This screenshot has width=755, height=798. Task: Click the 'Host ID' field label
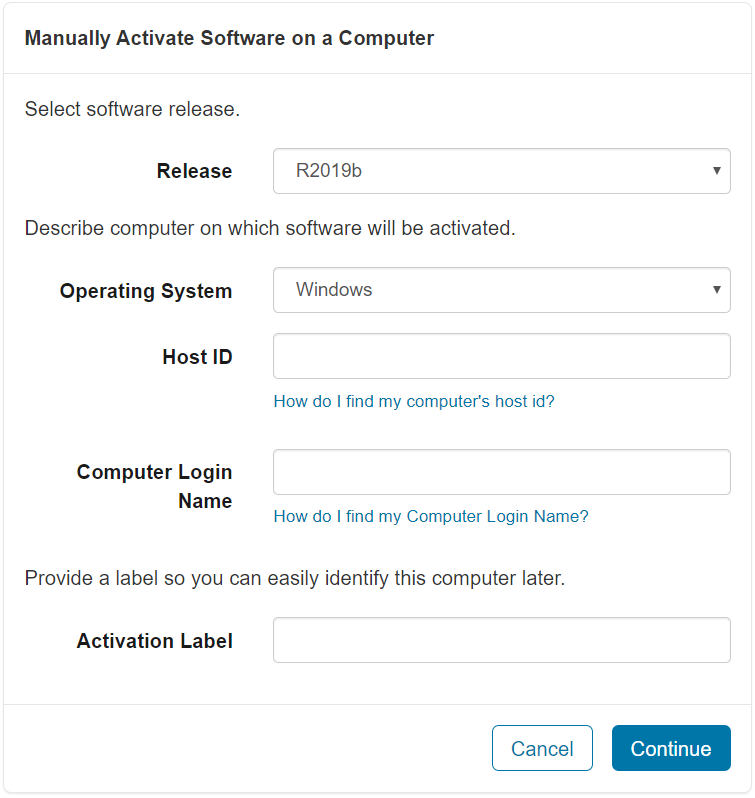tap(197, 357)
